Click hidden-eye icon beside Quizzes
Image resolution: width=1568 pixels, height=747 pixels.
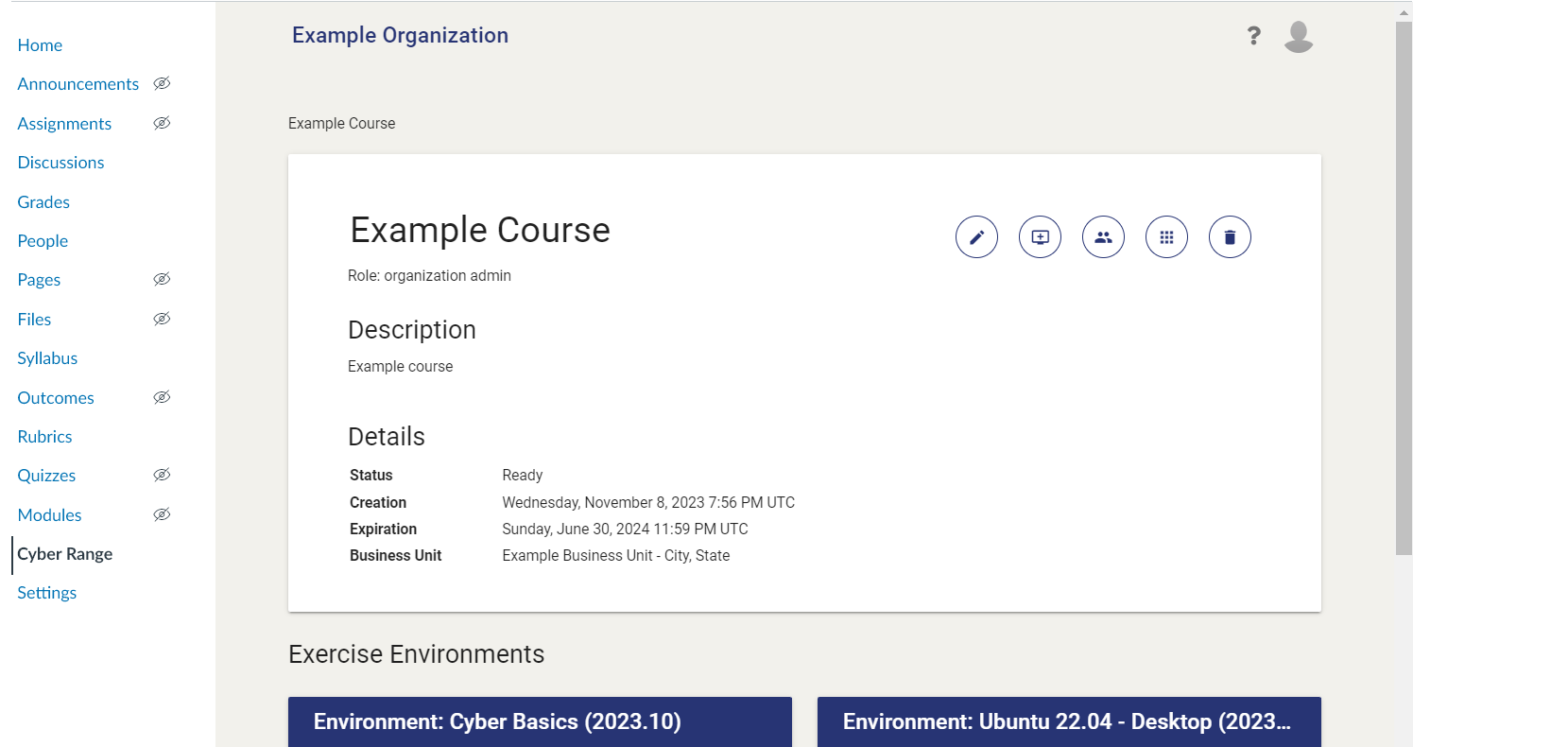[162, 476]
